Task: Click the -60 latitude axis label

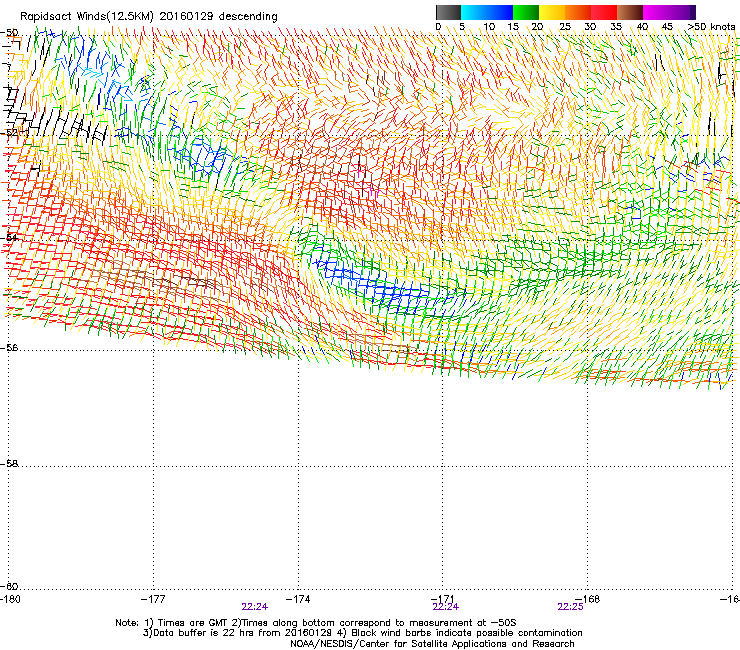Action: click(x=10, y=587)
